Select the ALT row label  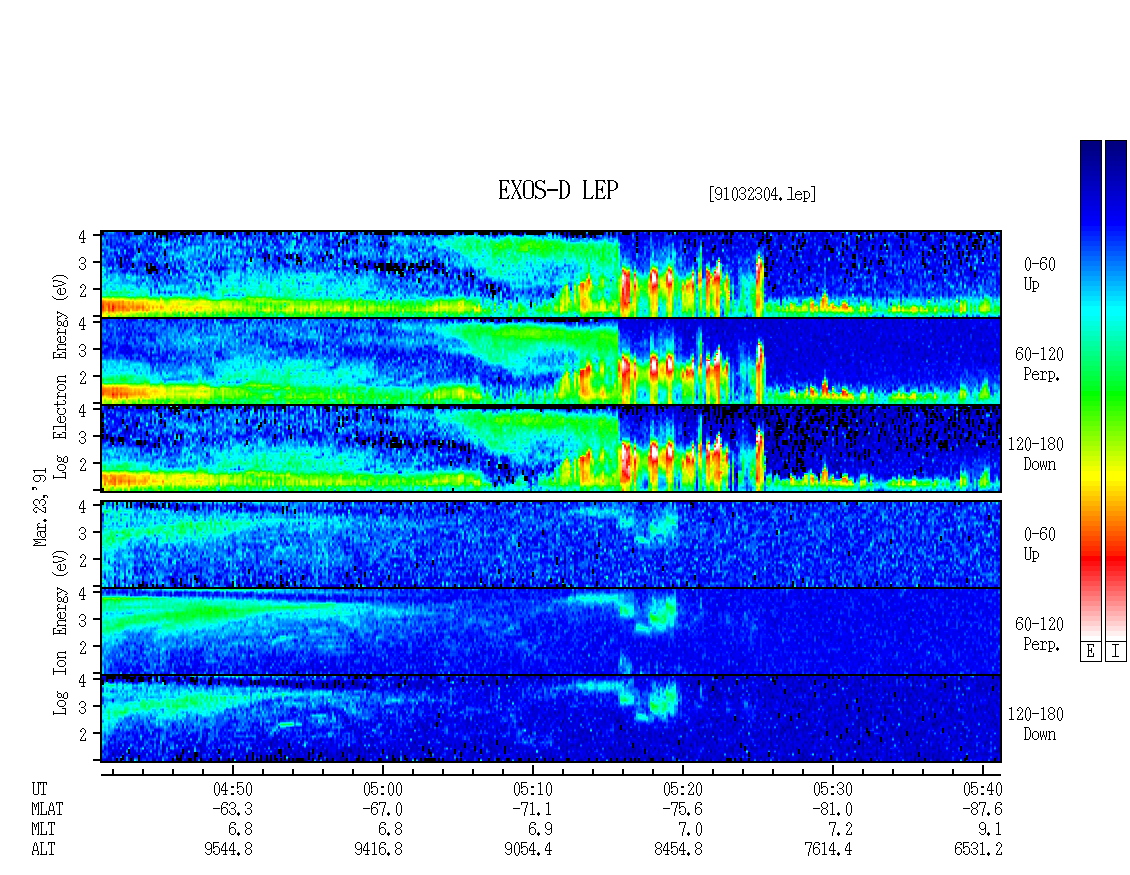coord(43,850)
